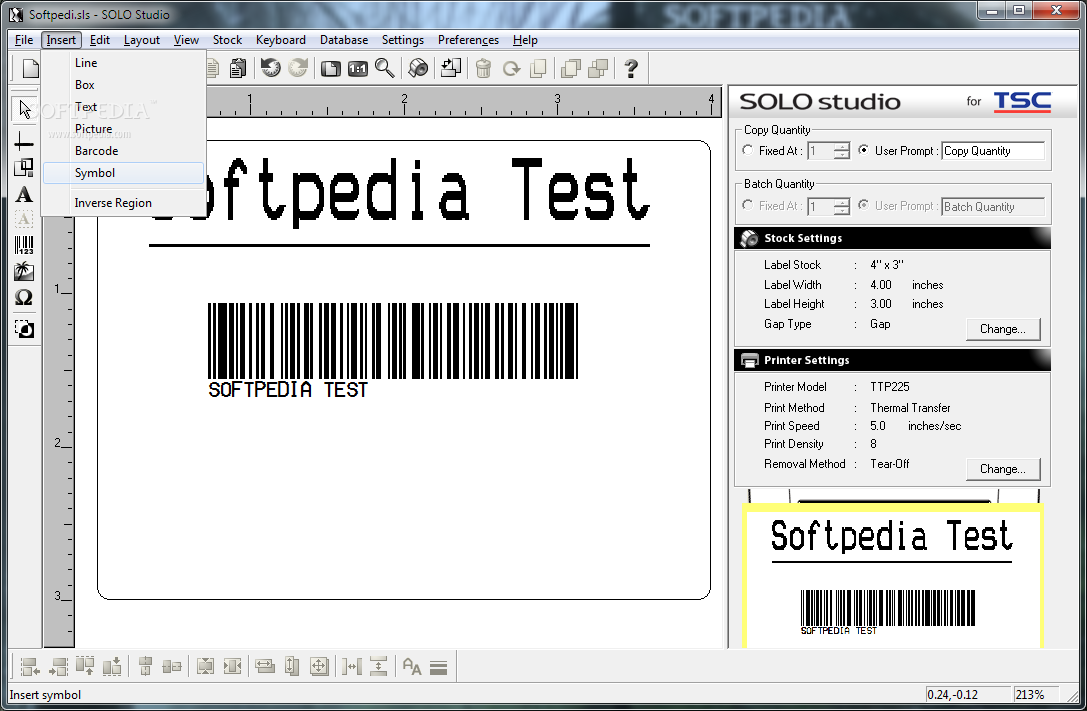Click the 213% zoom status field

tap(1038, 694)
